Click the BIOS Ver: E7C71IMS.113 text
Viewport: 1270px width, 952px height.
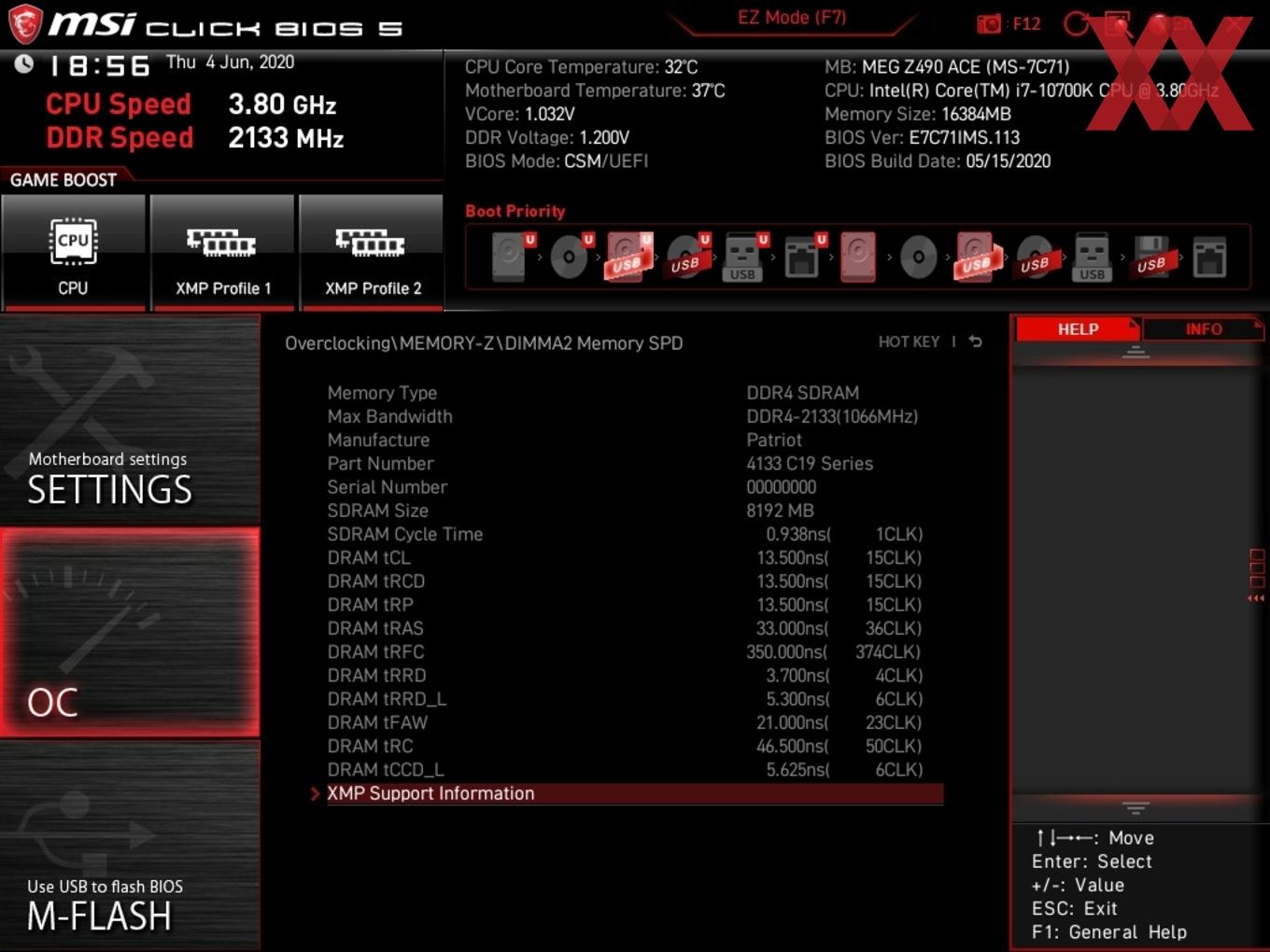coord(922,137)
